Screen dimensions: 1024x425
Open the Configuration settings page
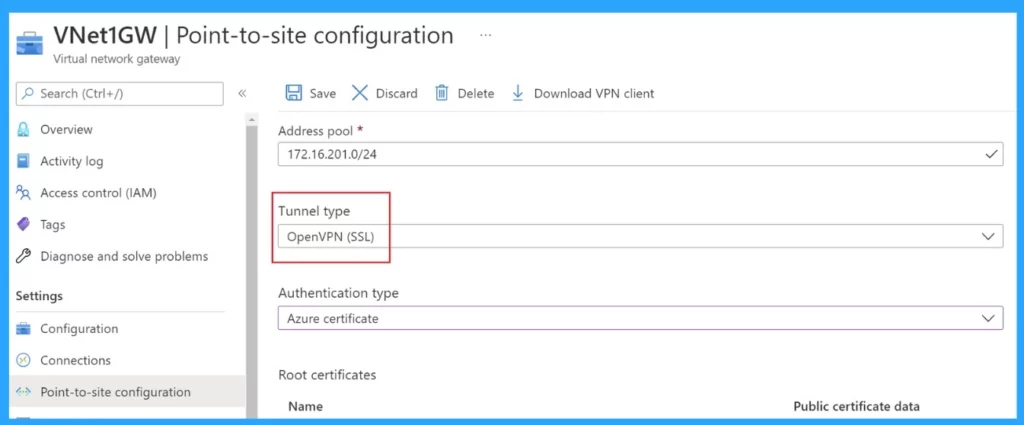79,328
